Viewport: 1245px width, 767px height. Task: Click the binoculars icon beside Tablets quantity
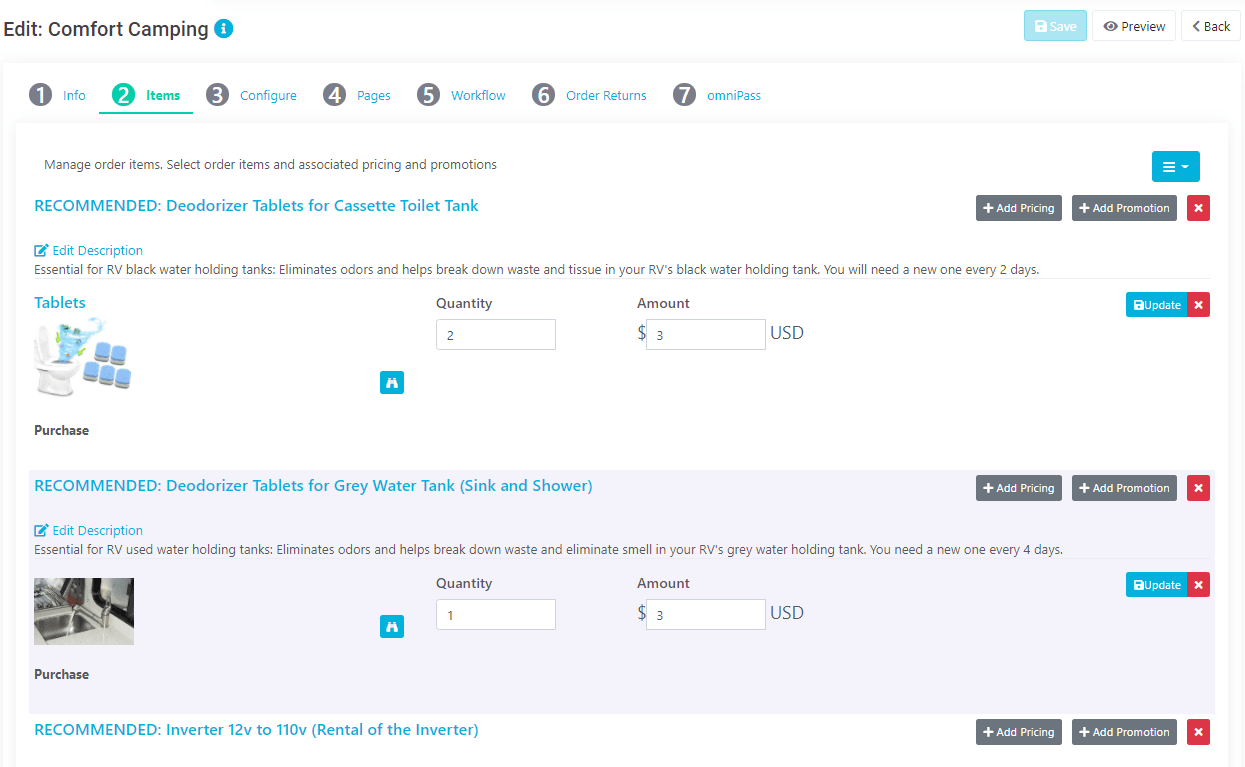tap(391, 382)
